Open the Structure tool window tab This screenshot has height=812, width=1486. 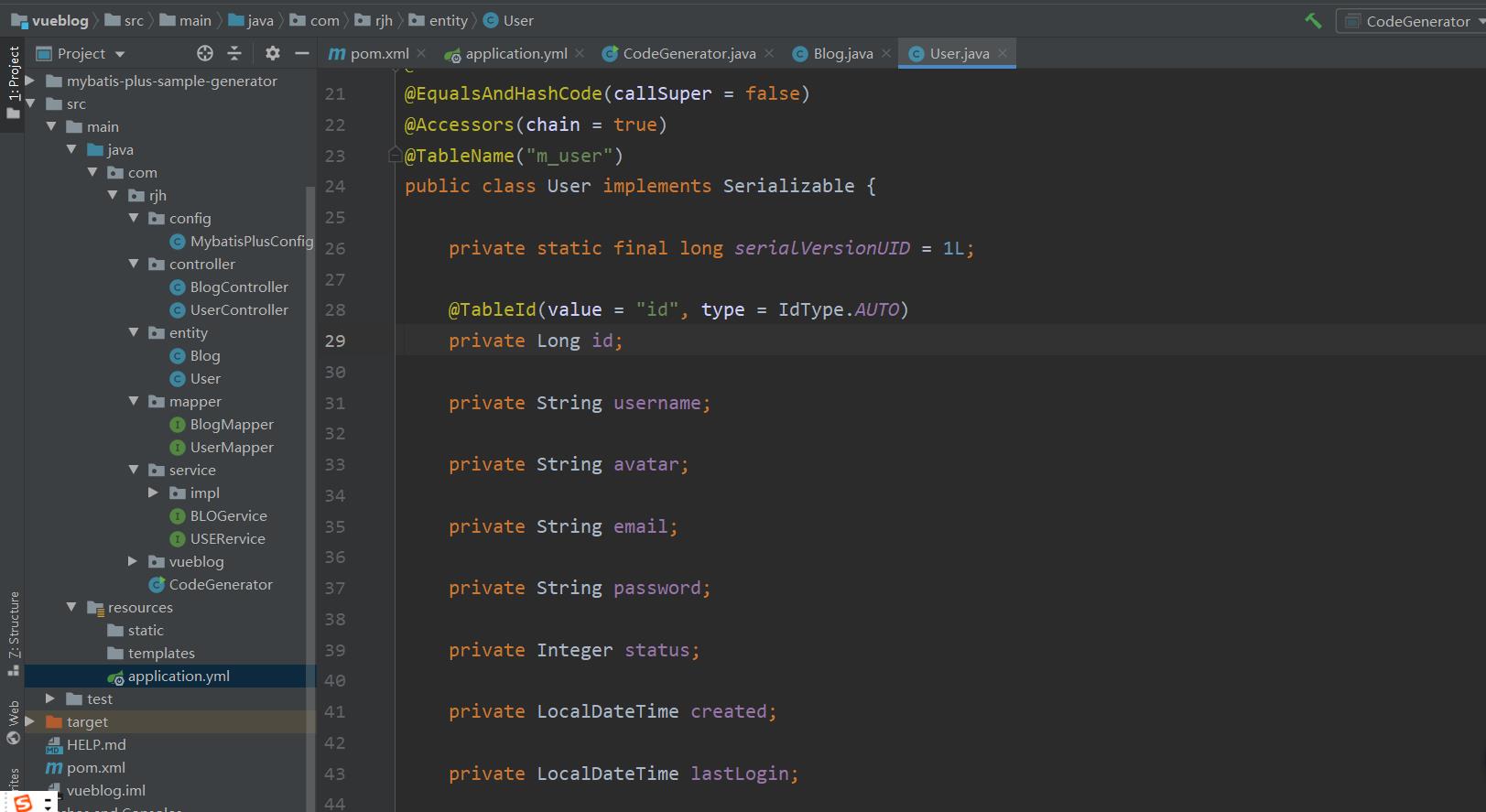click(13, 633)
